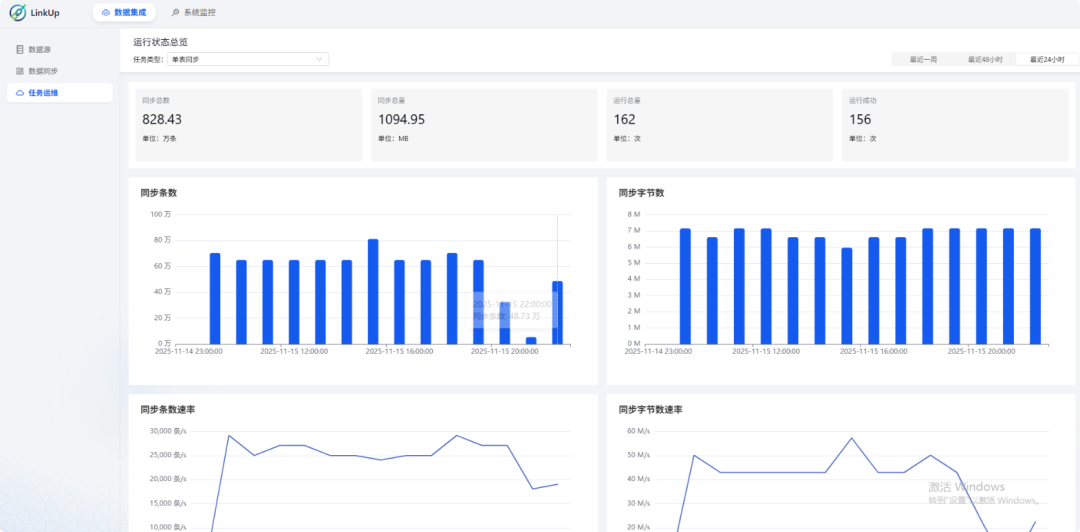This screenshot has width=1080, height=532.
Task: Click the 100 万 axis label
Action: pyautogui.click(x=161, y=214)
